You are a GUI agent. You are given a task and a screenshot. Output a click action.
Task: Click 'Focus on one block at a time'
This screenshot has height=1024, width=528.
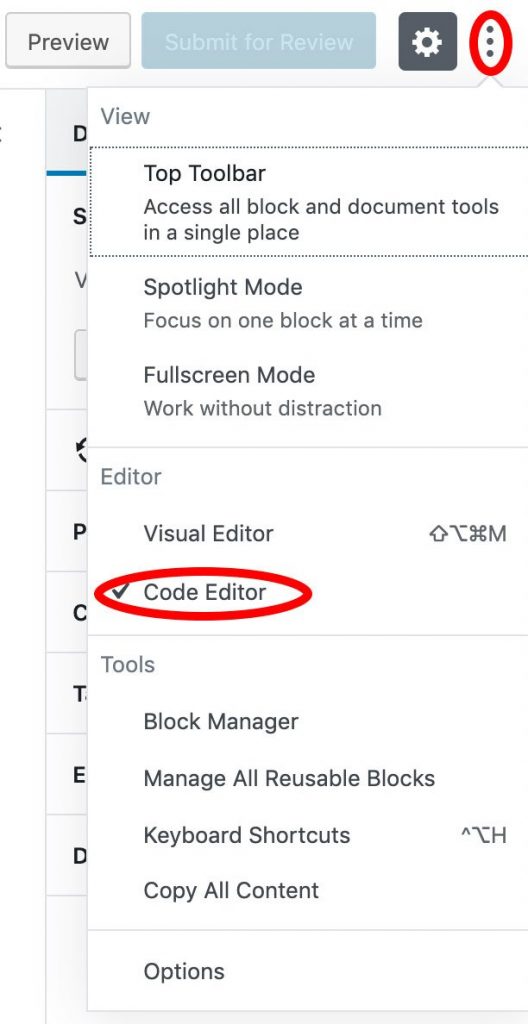(x=283, y=321)
